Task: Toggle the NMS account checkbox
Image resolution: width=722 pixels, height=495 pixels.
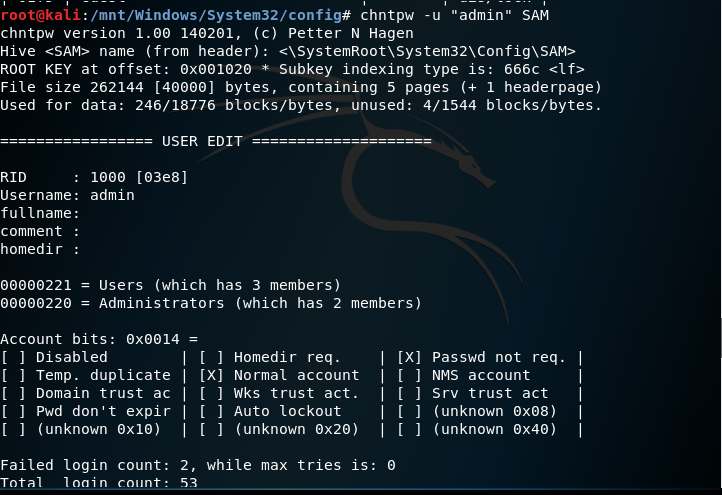Action: point(408,375)
